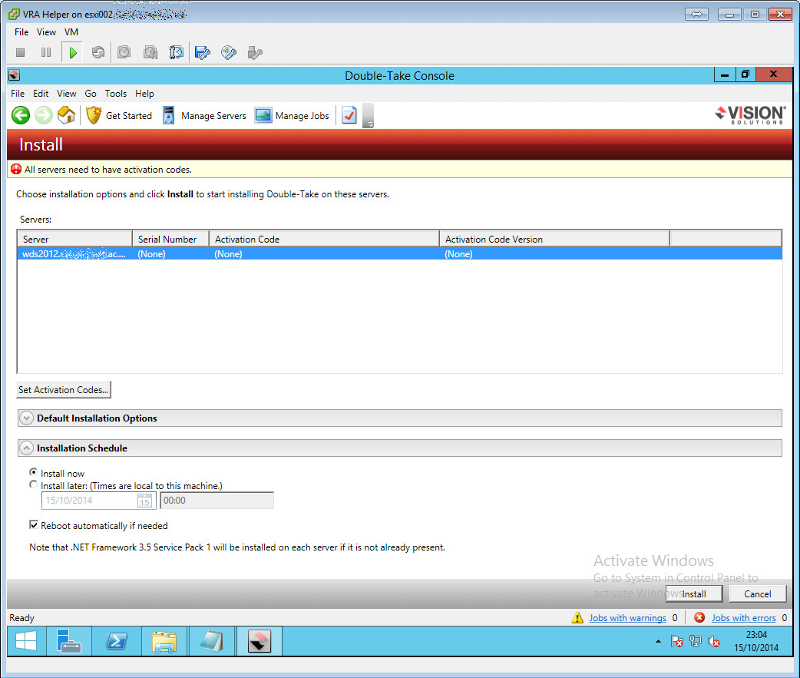Open the VM menu
This screenshot has height=678, width=800.
(x=71, y=32)
